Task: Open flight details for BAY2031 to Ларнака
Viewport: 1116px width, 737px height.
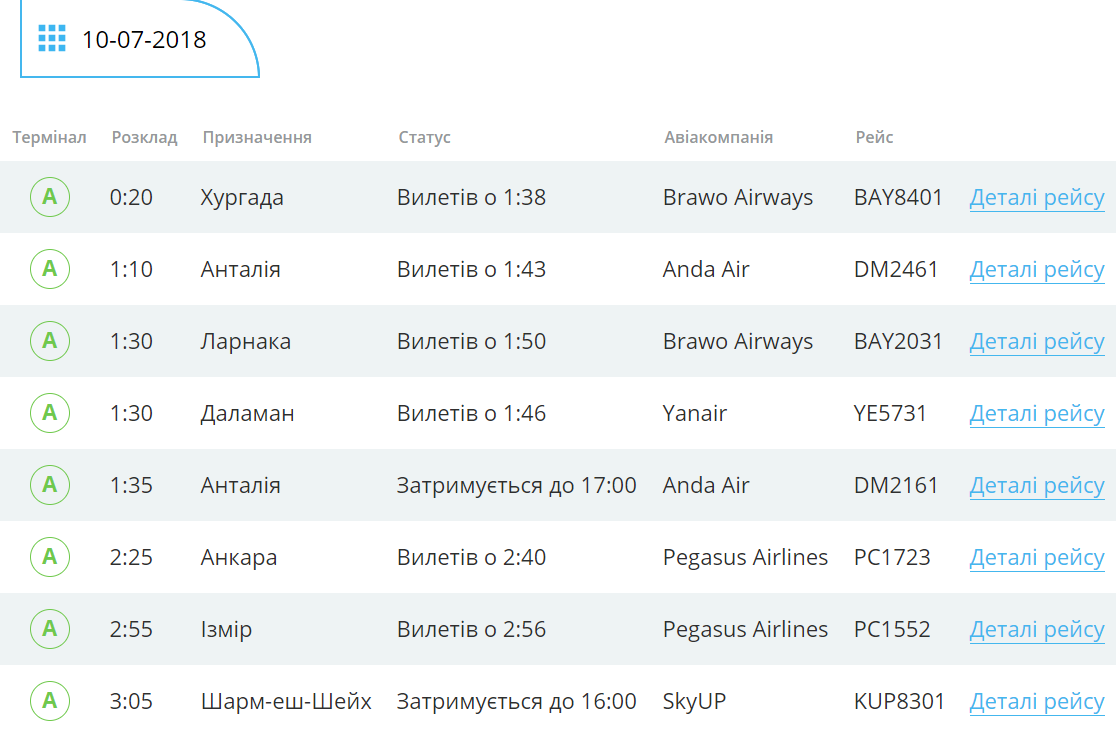Action: coord(1036,342)
